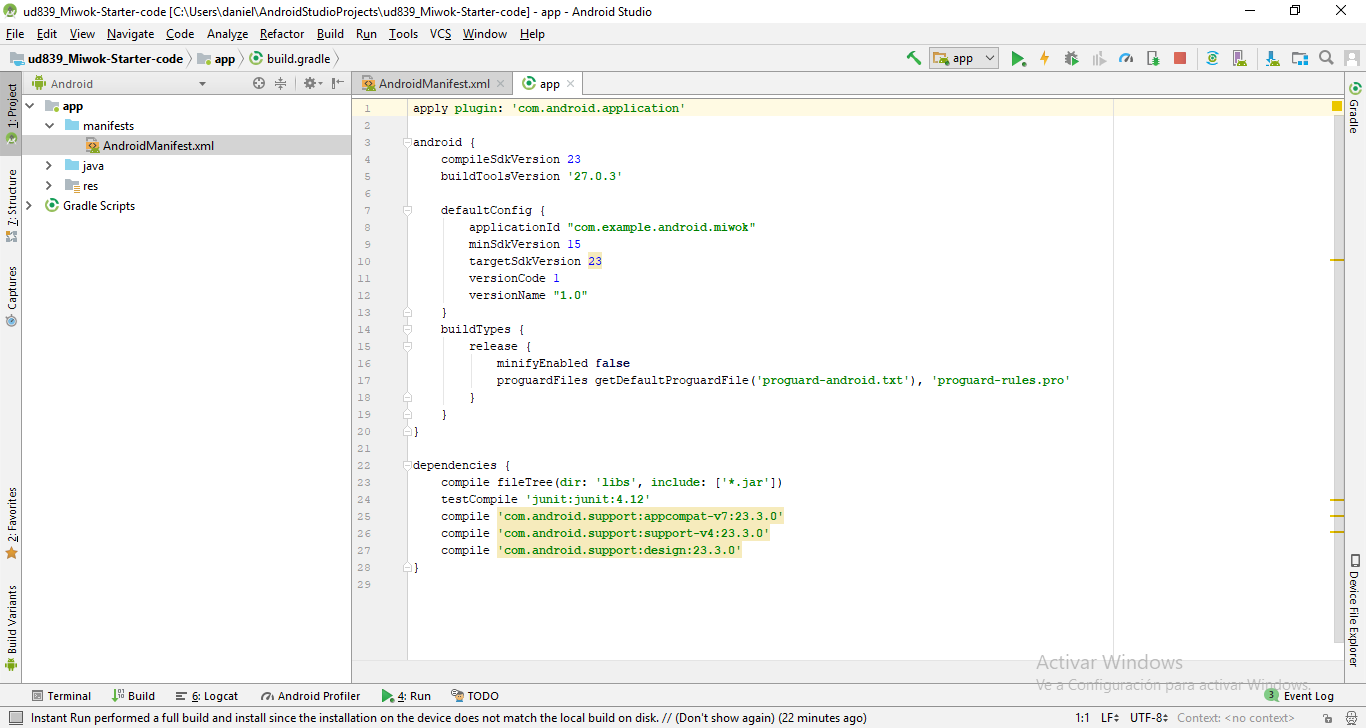Run the app with green play button
The image size is (1366, 728).
coord(1018,58)
